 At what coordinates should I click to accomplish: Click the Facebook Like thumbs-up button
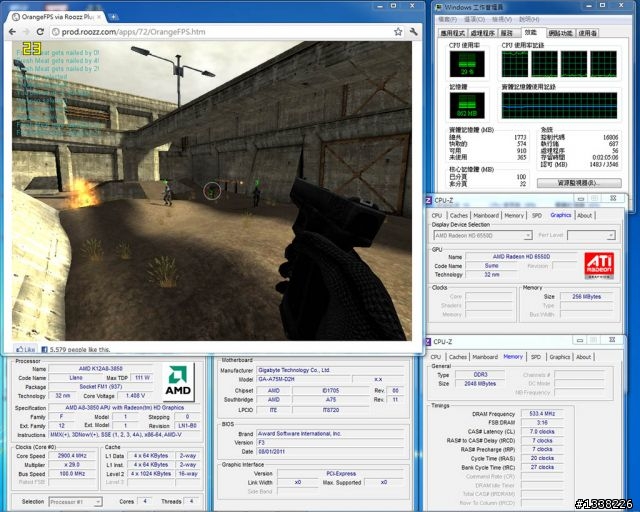(25, 349)
